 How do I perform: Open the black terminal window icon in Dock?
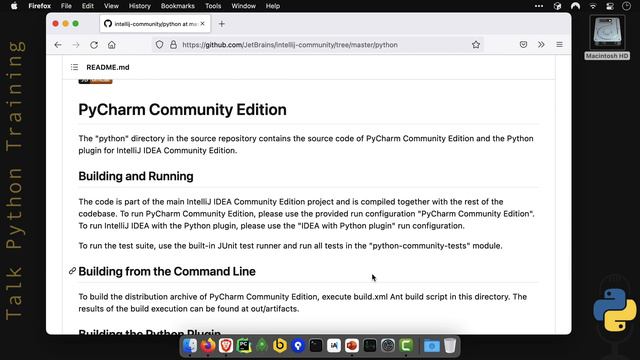[x=316, y=346]
